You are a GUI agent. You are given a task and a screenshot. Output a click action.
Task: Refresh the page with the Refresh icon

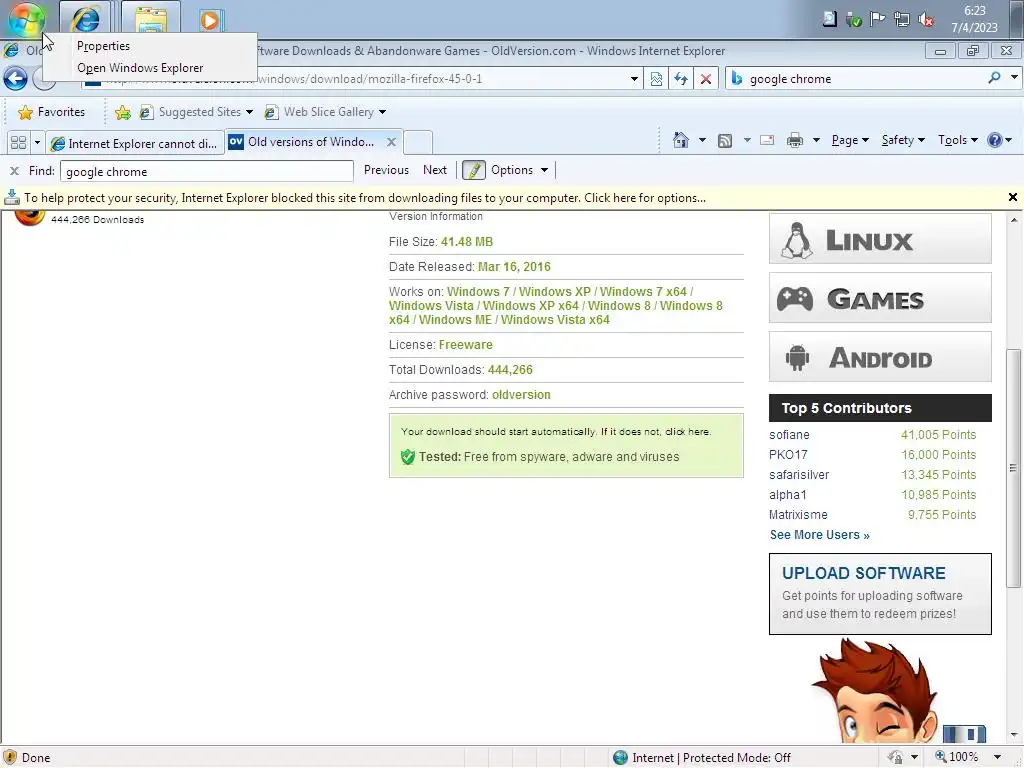(x=681, y=79)
